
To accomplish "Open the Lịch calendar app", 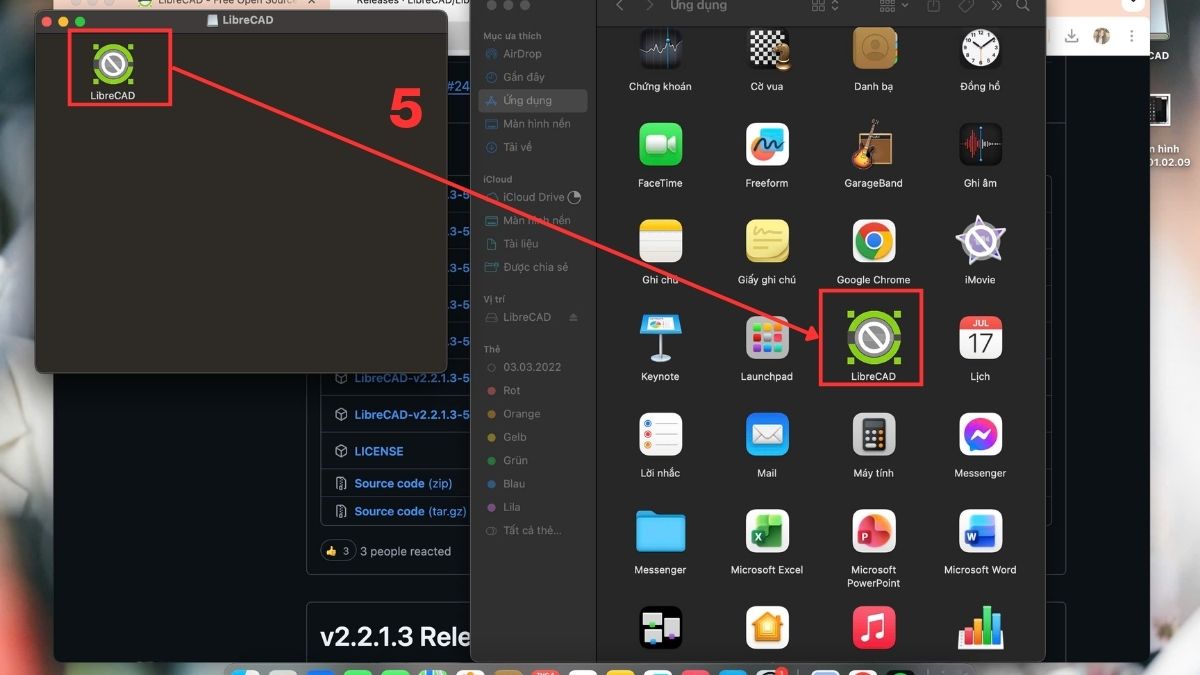I will click(980, 338).
